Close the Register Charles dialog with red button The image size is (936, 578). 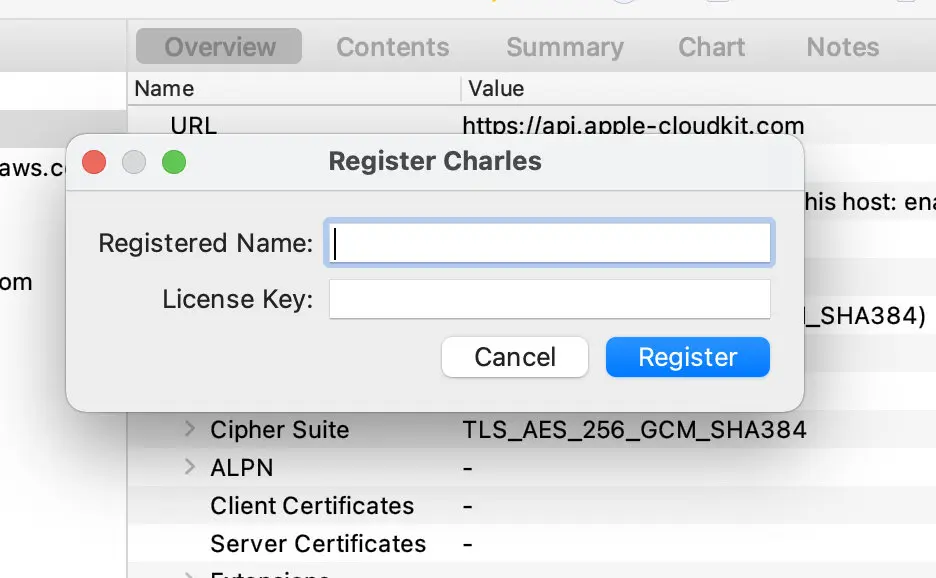tap(94, 162)
